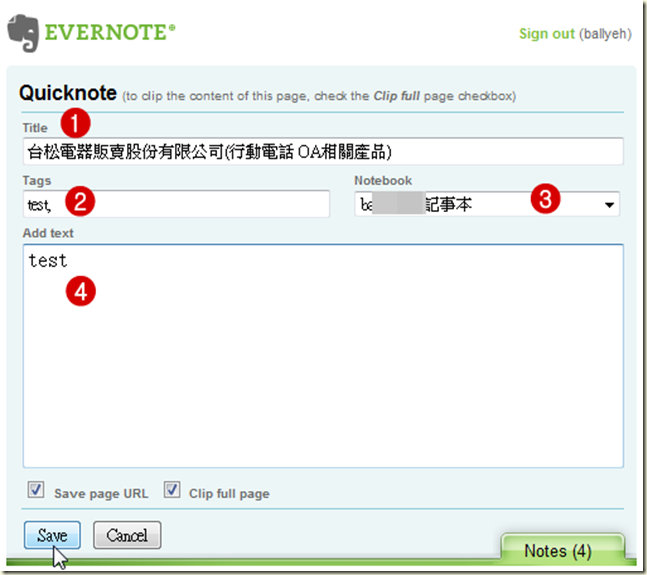The height and width of the screenshot is (575, 647).
Task: Toggle the Clip full page checkbox
Action: click(x=172, y=490)
